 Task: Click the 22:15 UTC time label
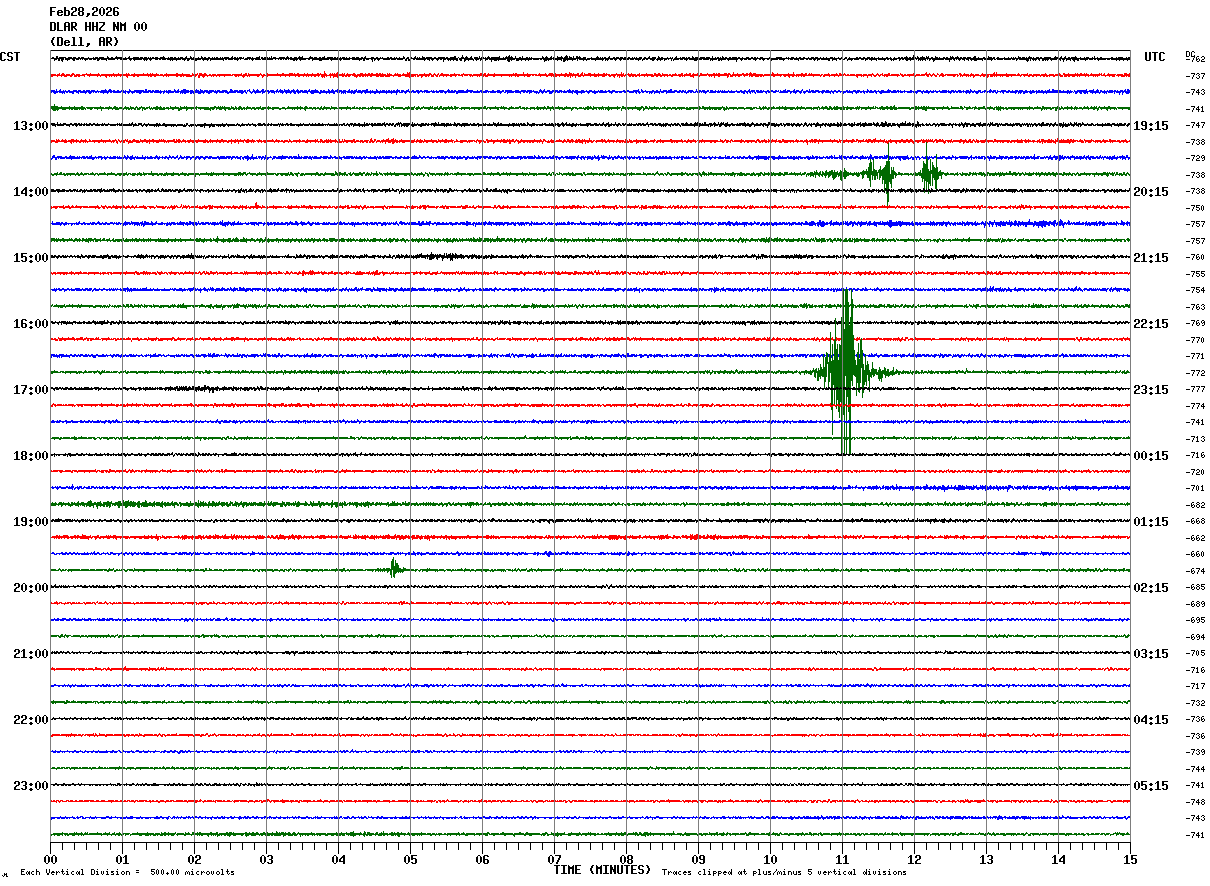tap(1151, 324)
